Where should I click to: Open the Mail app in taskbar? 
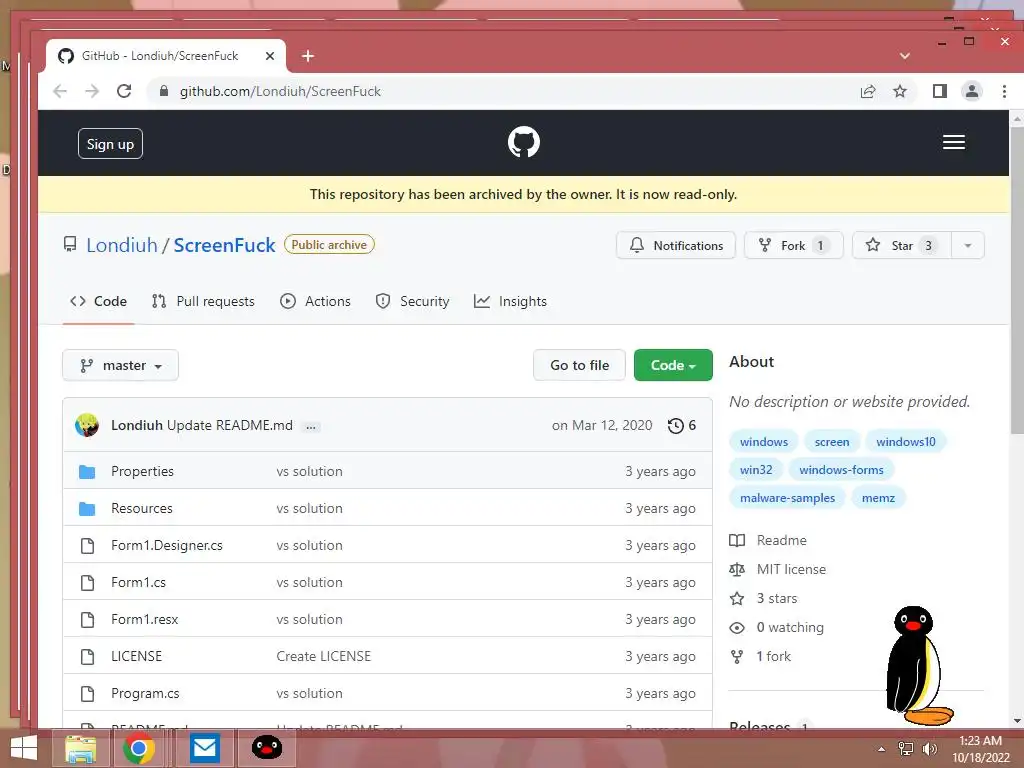204,748
